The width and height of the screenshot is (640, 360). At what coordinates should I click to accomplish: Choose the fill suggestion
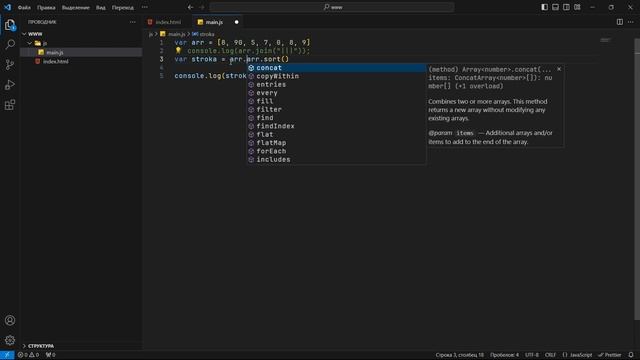336,101
